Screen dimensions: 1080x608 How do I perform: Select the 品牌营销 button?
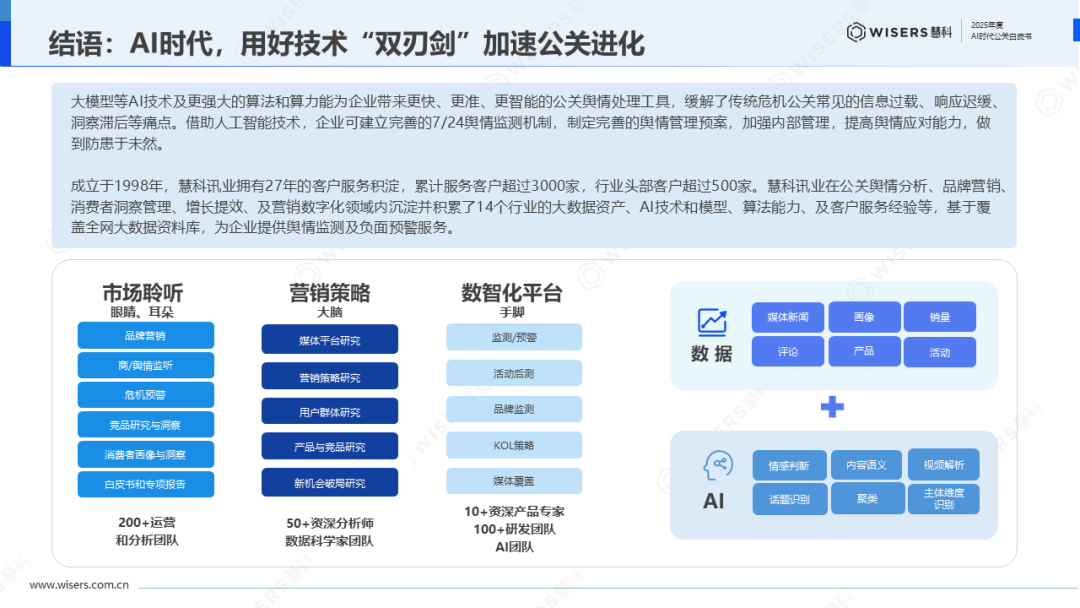pos(146,335)
